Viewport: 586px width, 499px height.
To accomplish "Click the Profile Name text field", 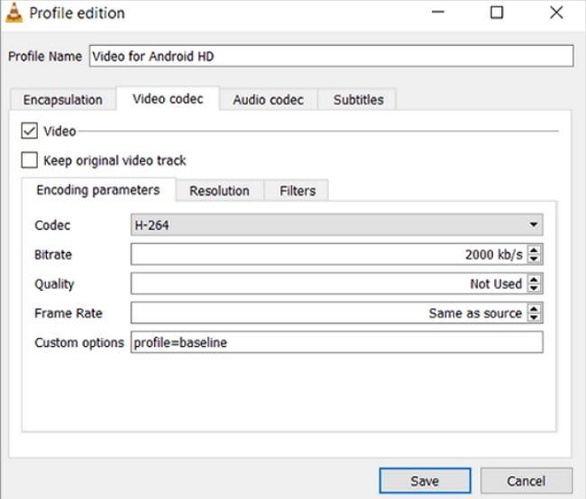I will 331,56.
